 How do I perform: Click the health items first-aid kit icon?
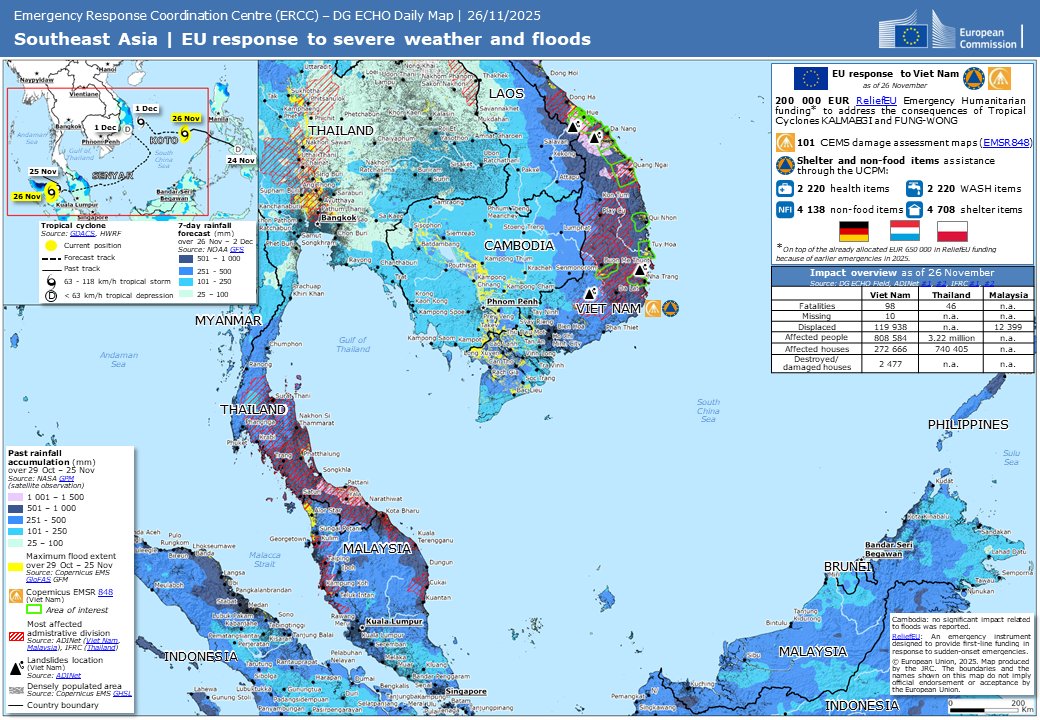(785, 188)
